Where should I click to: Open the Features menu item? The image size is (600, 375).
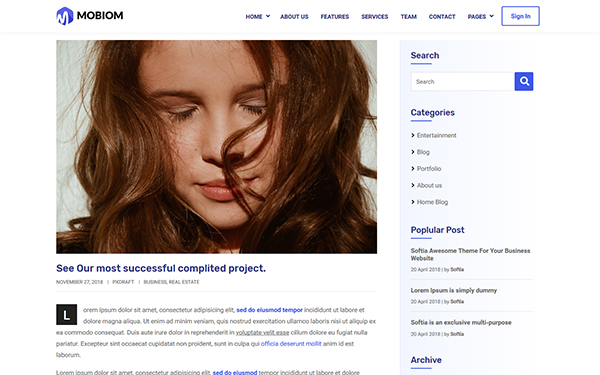pyautogui.click(x=335, y=16)
